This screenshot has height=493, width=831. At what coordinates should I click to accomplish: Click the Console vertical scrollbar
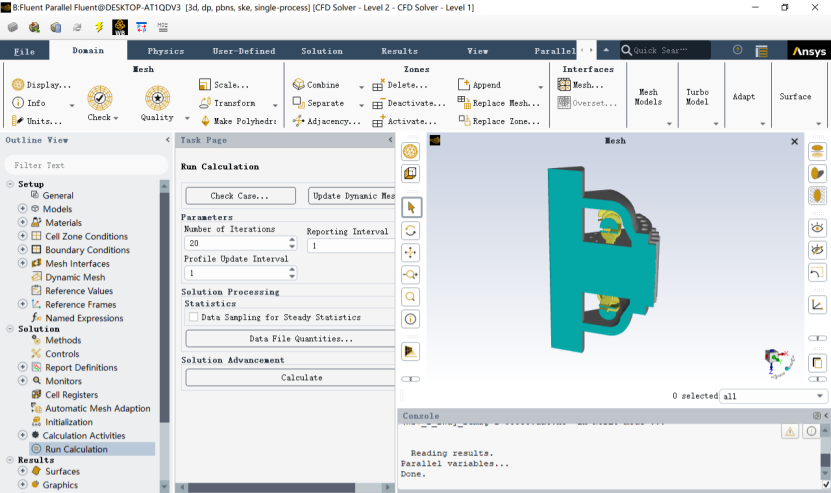click(x=826, y=459)
